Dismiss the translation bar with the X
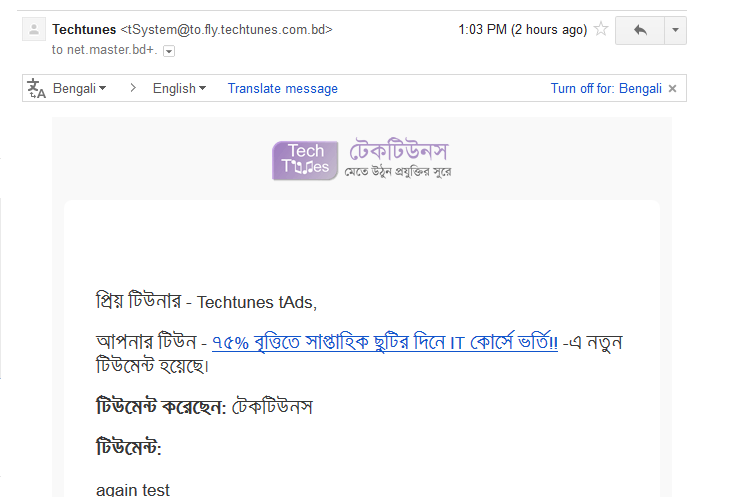The width and height of the screenshot is (748, 497). (673, 88)
